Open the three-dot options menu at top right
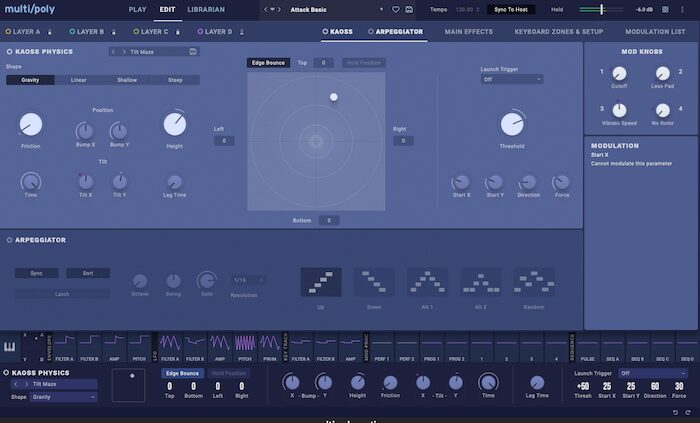 (682, 9)
